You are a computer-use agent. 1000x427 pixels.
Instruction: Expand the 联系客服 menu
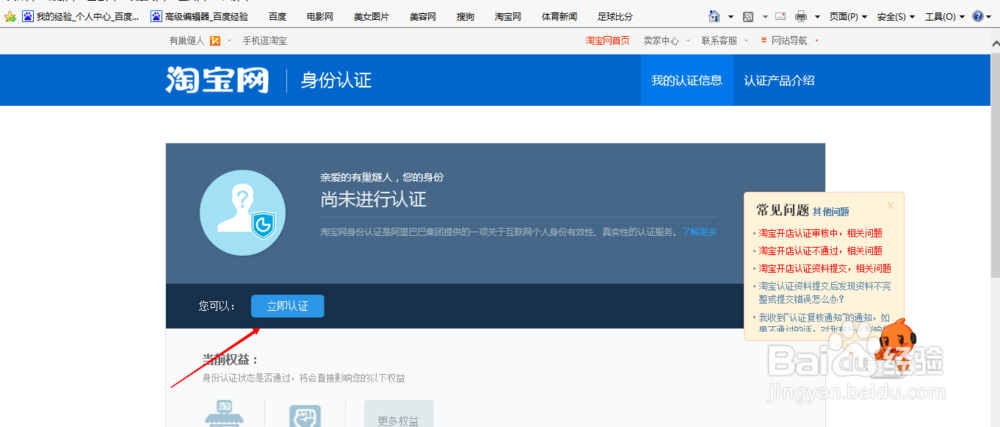(724, 41)
